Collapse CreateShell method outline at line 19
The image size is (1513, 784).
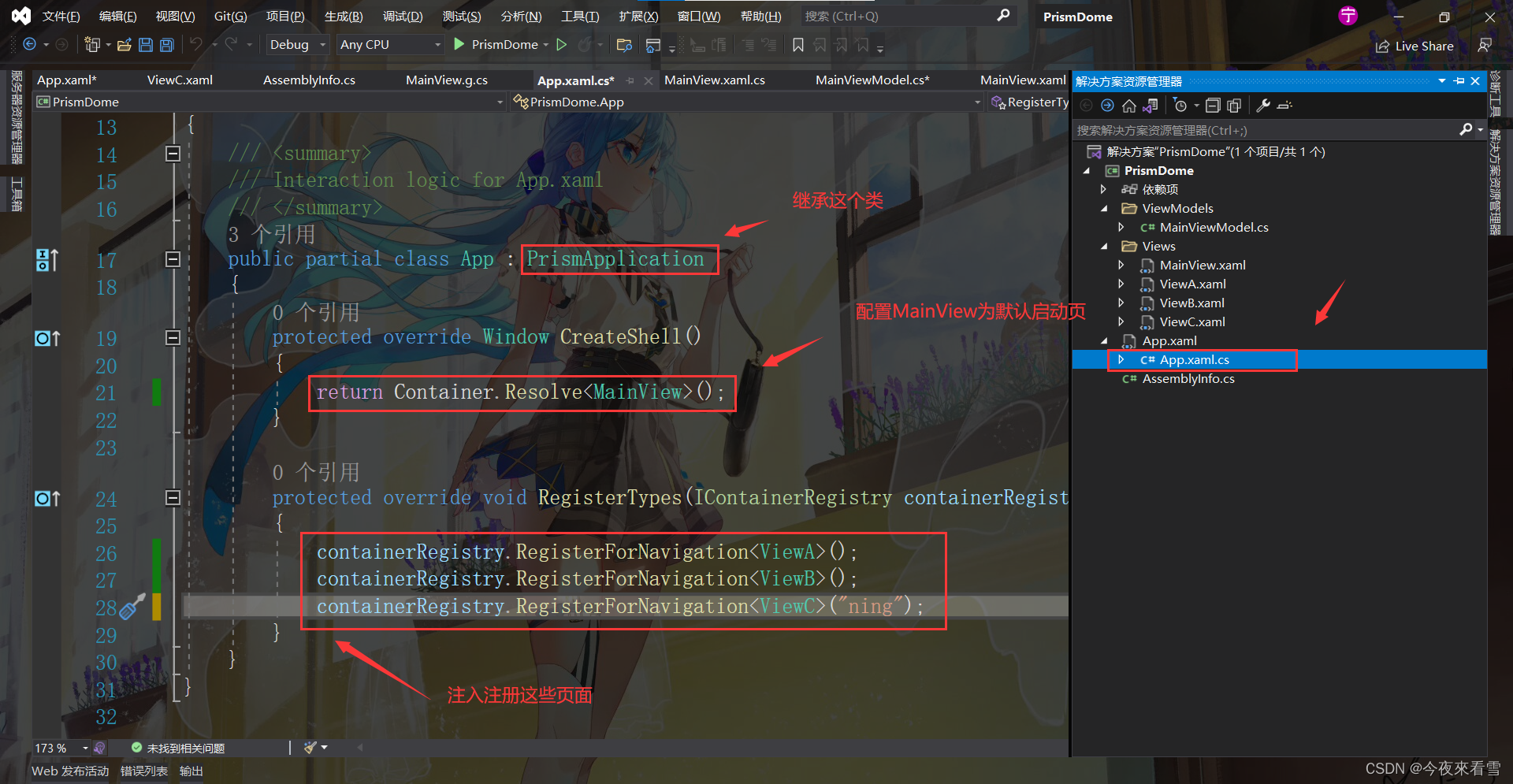click(x=173, y=337)
